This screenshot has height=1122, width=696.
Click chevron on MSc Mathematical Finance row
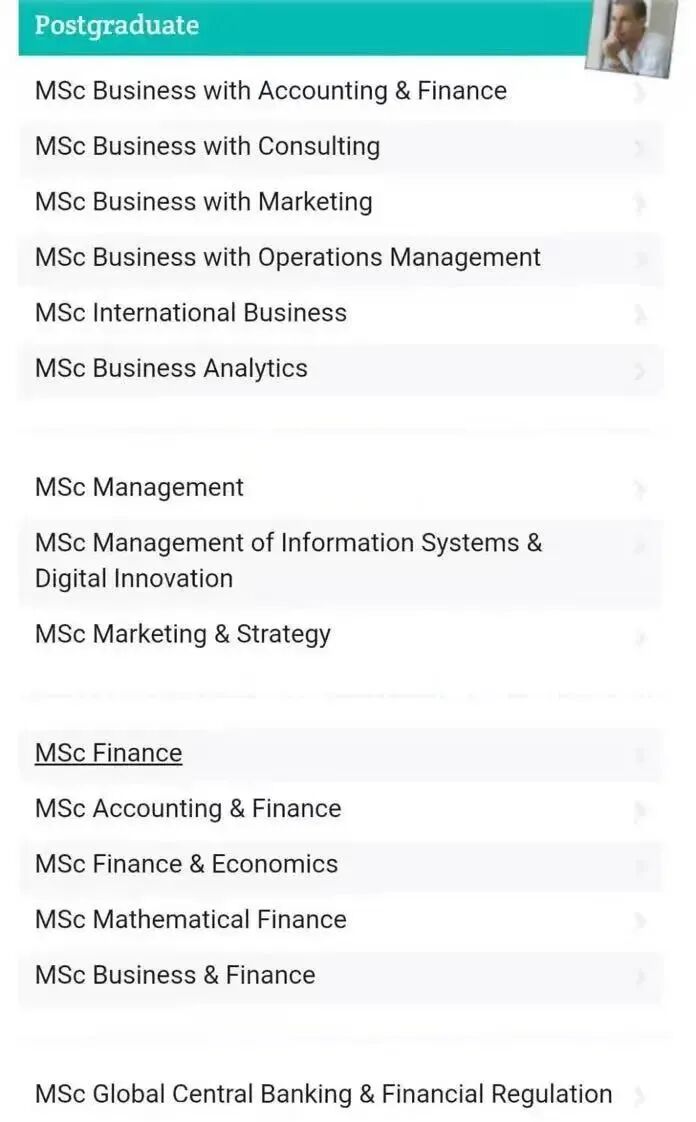[x=640, y=920]
